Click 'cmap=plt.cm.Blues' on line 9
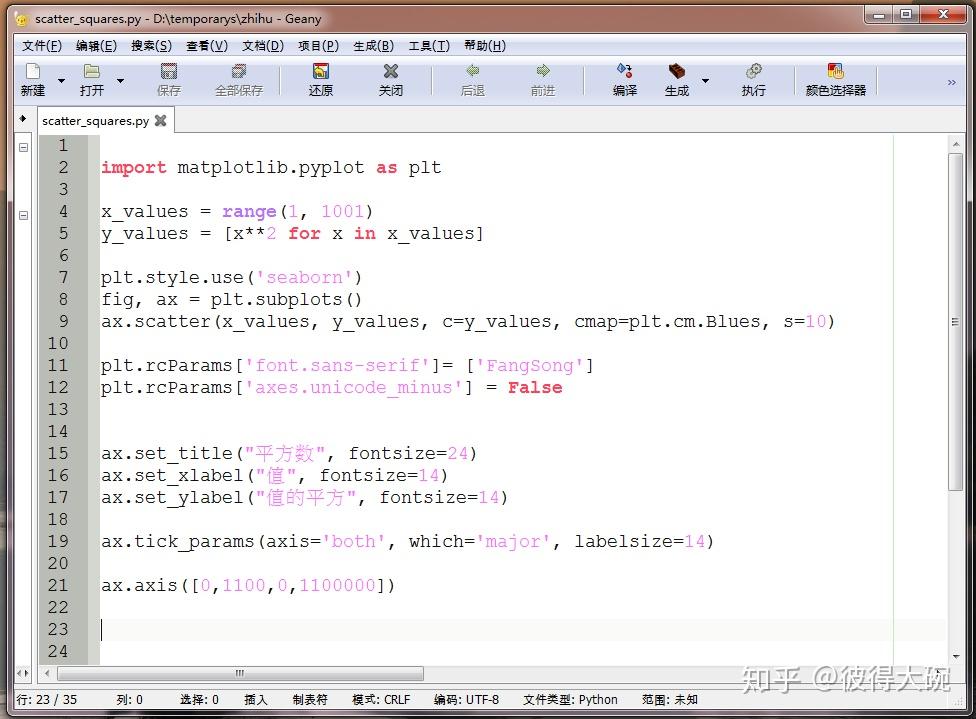The height and width of the screenshot is (719, 976). (x=667, y=322)
